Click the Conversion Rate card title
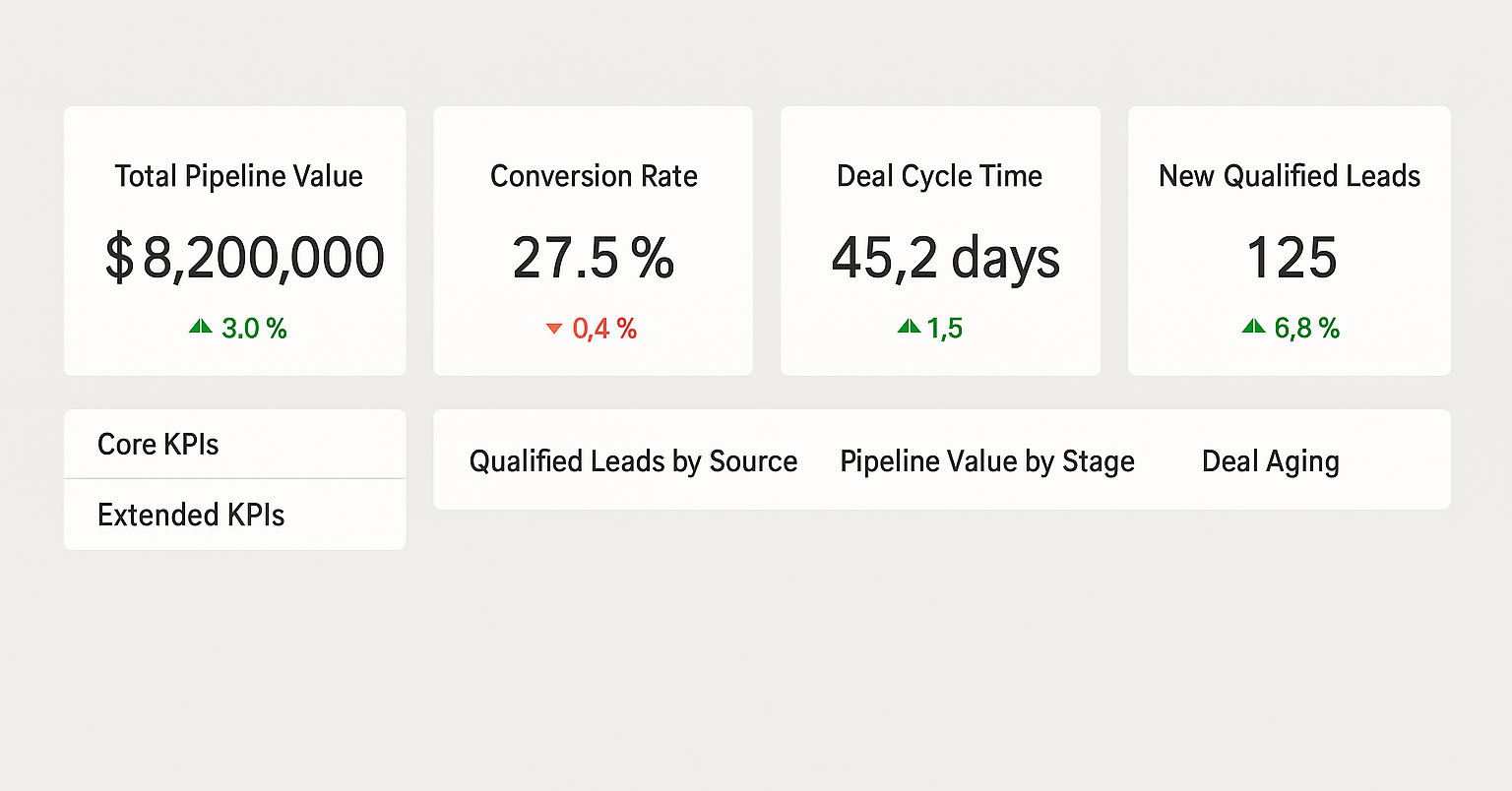This screenshot has width=1512, height=791. (594, 176)
